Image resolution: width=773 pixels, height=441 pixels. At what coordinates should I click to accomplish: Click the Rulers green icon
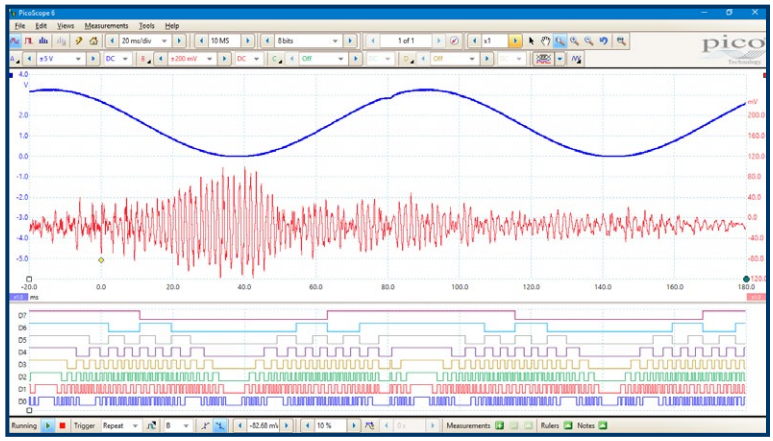(x=567, y=426)
